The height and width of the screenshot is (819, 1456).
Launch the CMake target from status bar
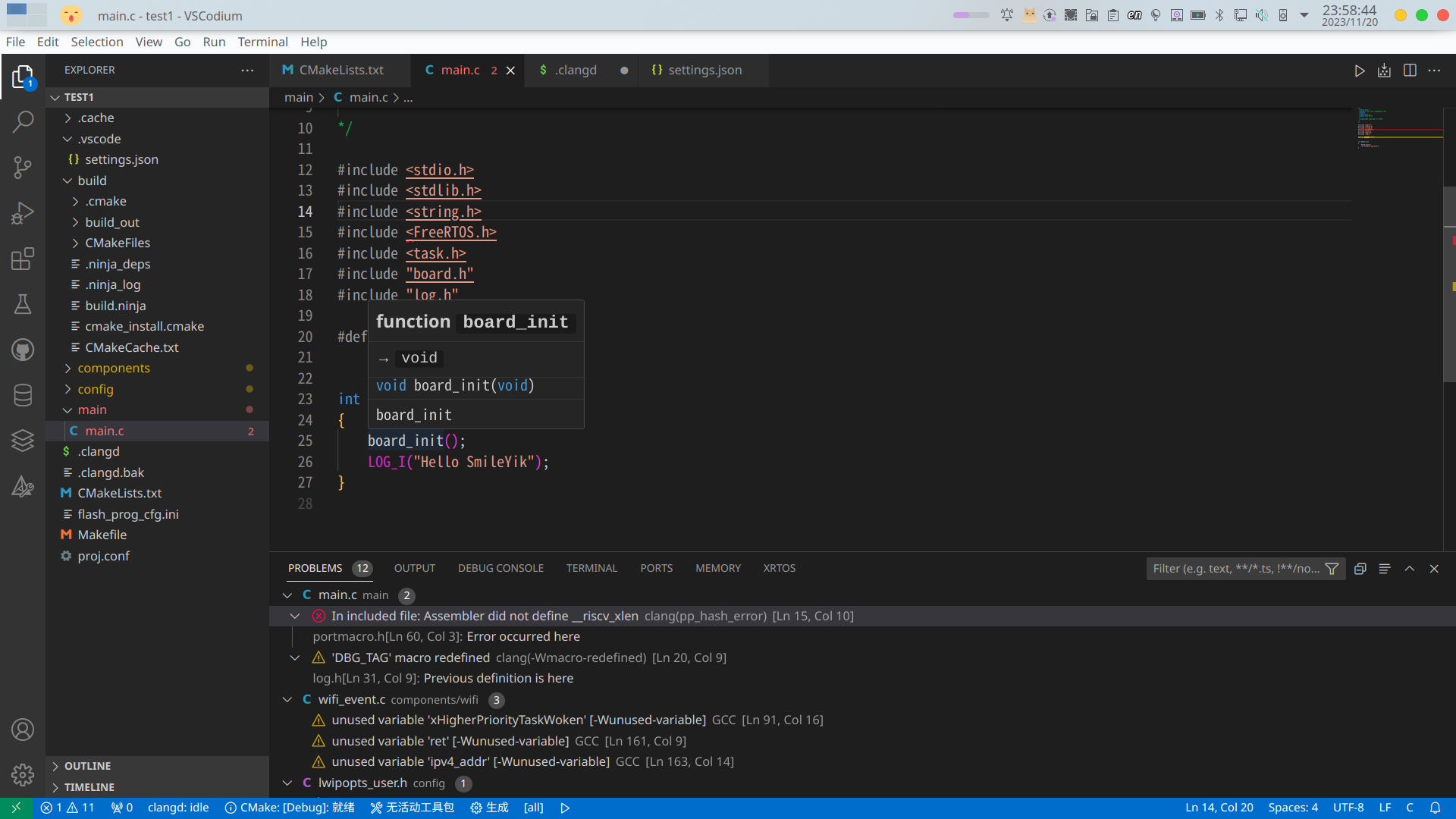(565, 808)
